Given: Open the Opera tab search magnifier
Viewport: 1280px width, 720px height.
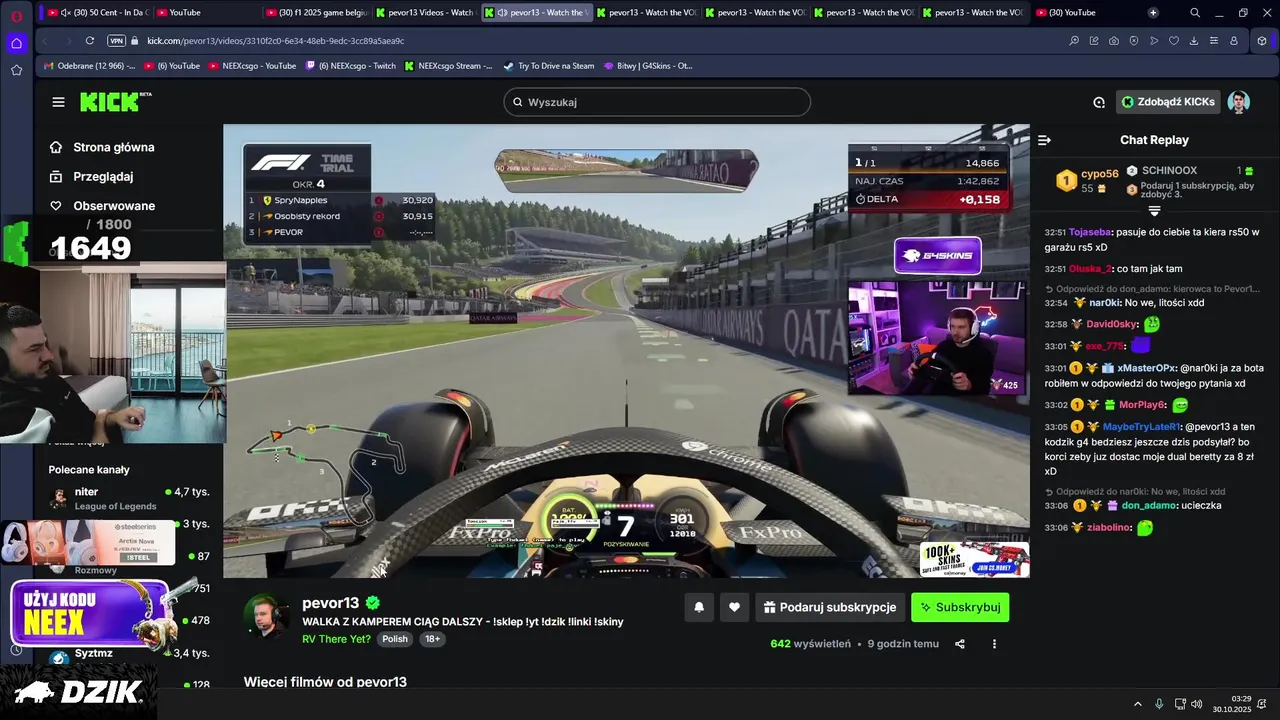Looking at the screenshot, I should coord(1195,13).
